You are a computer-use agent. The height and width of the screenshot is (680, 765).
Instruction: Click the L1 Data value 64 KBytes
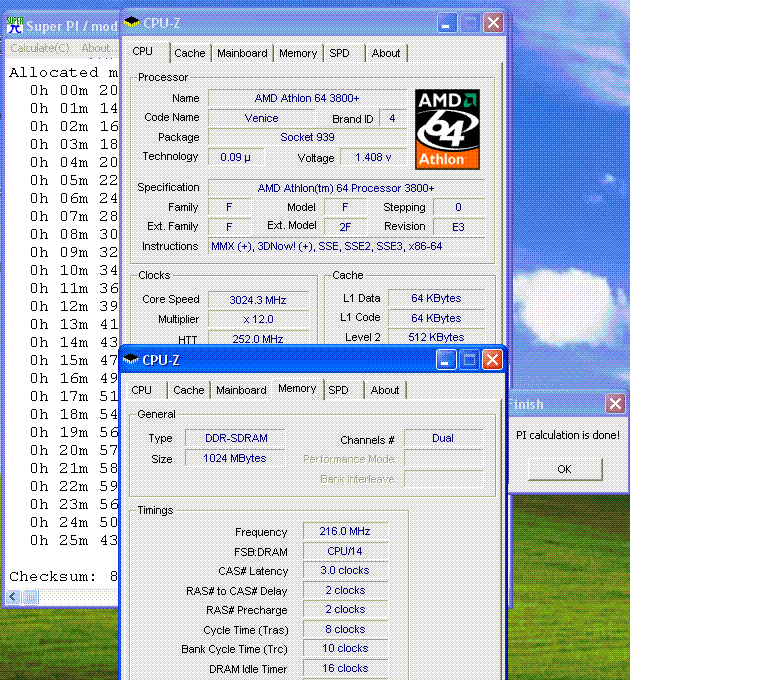(x=436, y=298)
